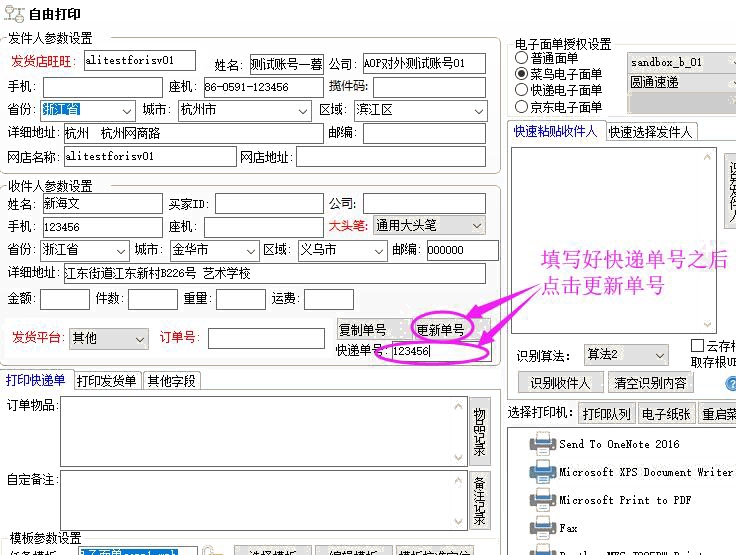Image resolution: width=736 pixels, height=555 pixels.
Task: Open the vertical 备注记录 button
Action: click(480, 501)
